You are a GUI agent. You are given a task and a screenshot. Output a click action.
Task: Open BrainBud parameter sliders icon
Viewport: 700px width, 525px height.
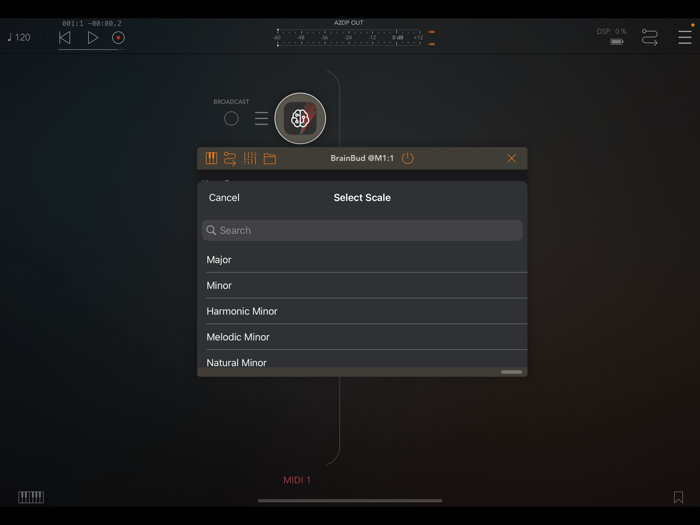tap(250, 158)
